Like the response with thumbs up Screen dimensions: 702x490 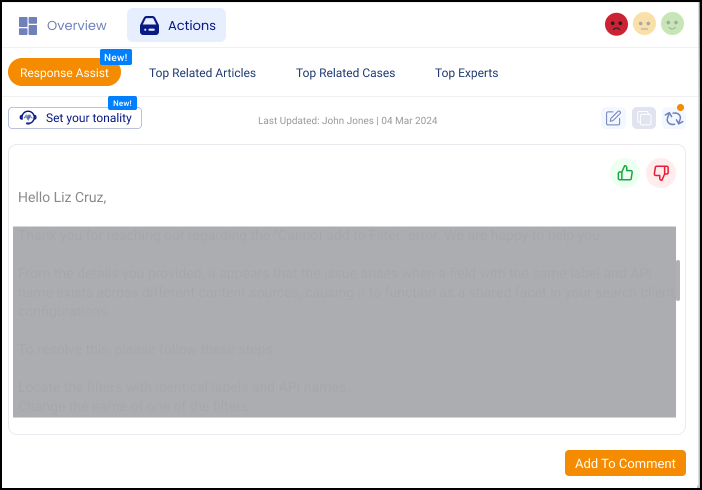[626, 173]
